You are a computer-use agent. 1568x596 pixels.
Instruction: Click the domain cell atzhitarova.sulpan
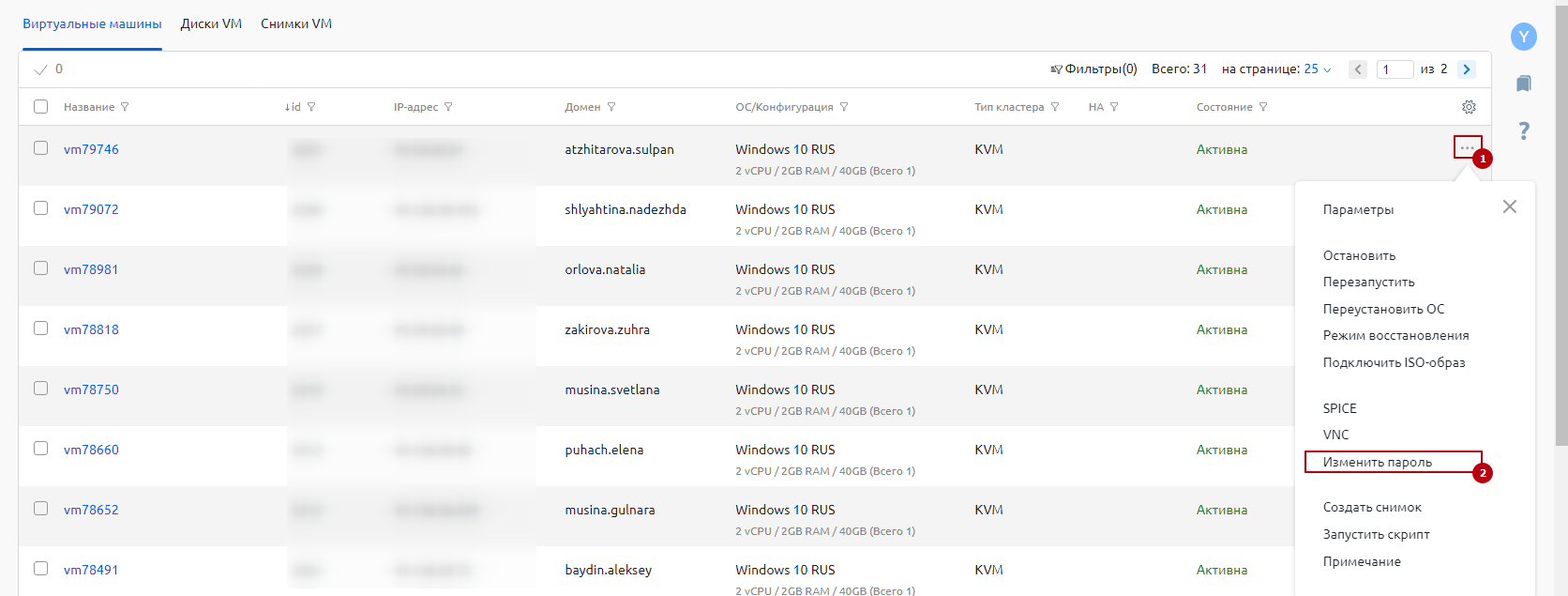(x=619, y=149)
